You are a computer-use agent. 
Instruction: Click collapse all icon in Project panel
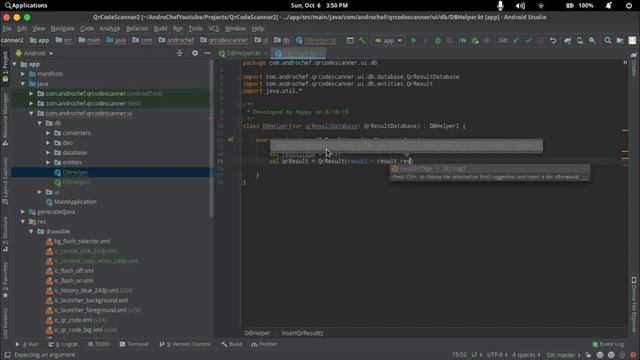(x=180, y=53)
